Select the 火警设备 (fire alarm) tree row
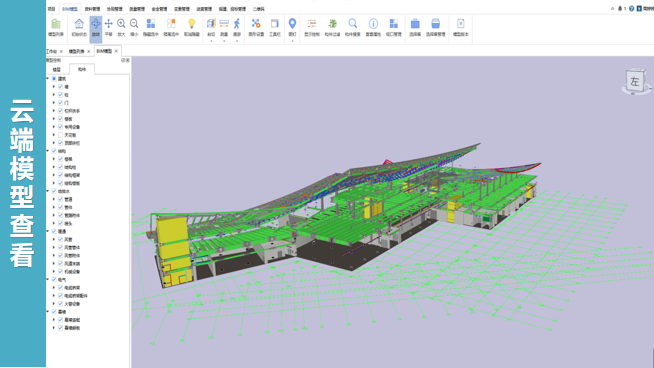This screenshot has height=368, width=654. 72,304
